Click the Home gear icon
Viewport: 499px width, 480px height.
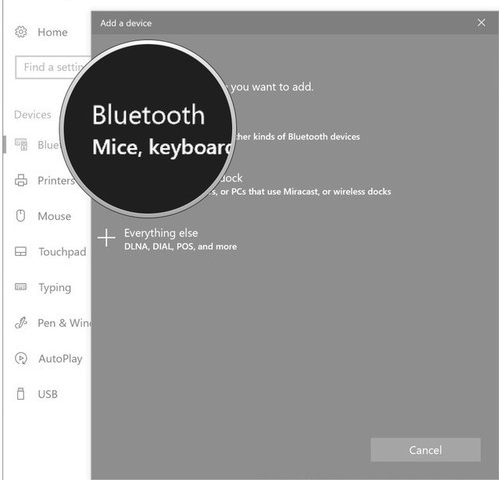tap(21, 32)
